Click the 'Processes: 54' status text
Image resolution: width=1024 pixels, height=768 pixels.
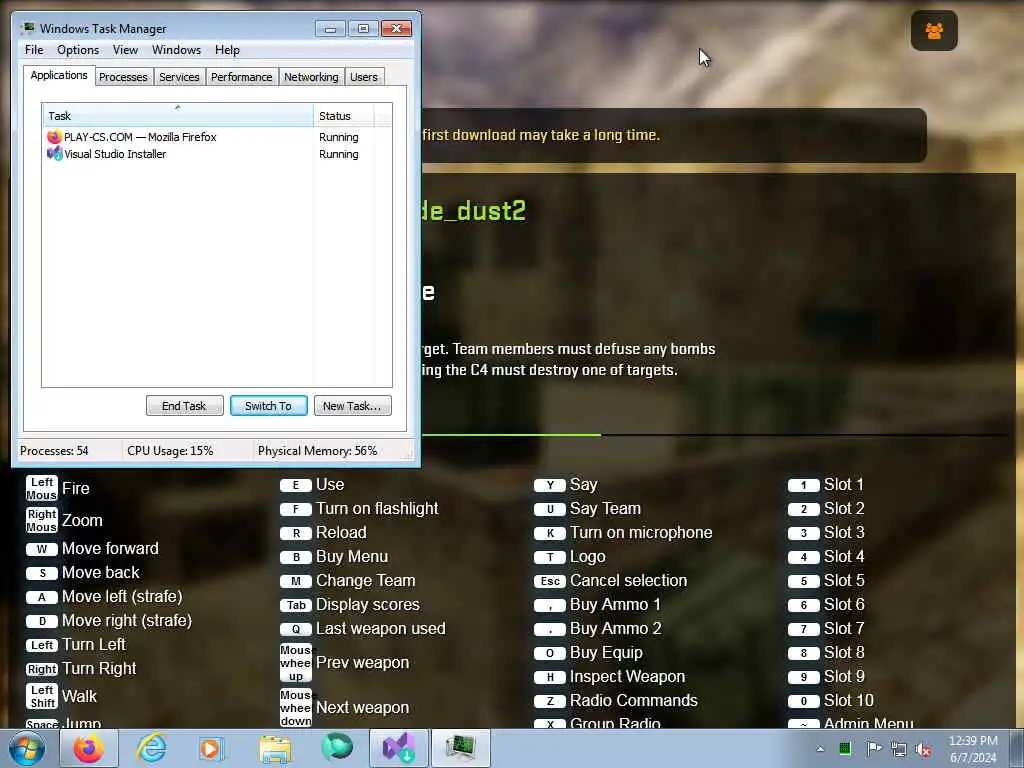[54, 451]
